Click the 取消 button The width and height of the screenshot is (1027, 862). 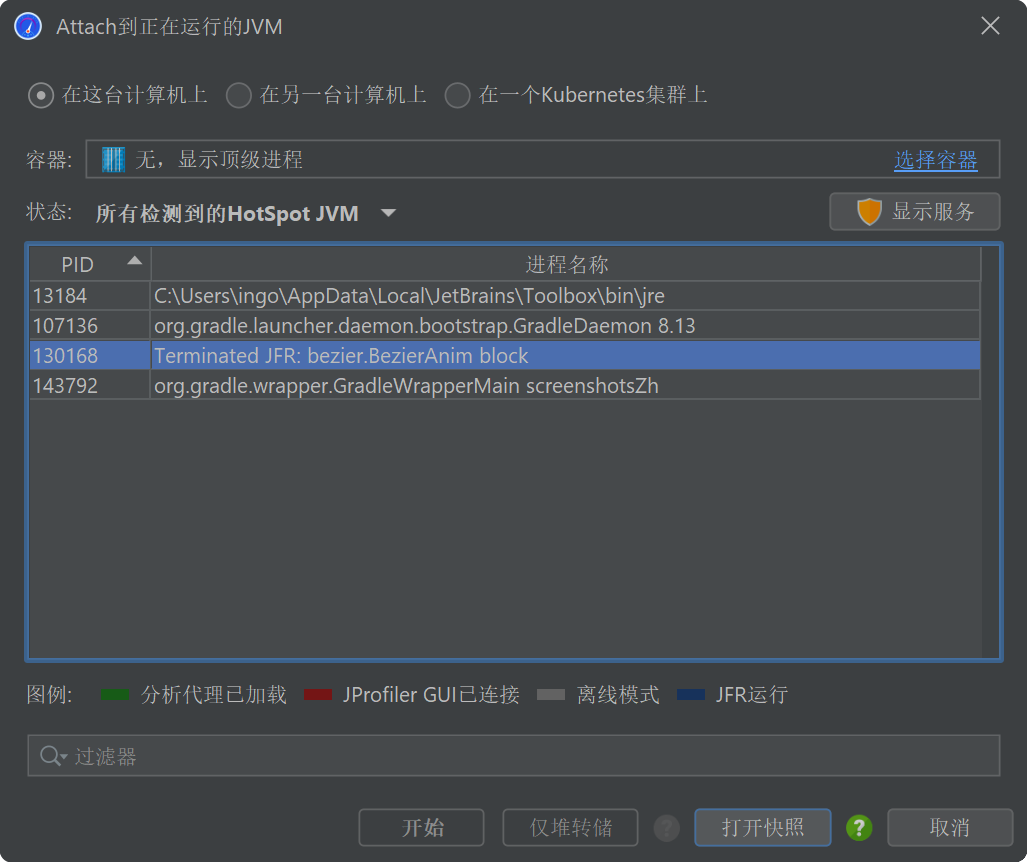[x=950, y=827]
